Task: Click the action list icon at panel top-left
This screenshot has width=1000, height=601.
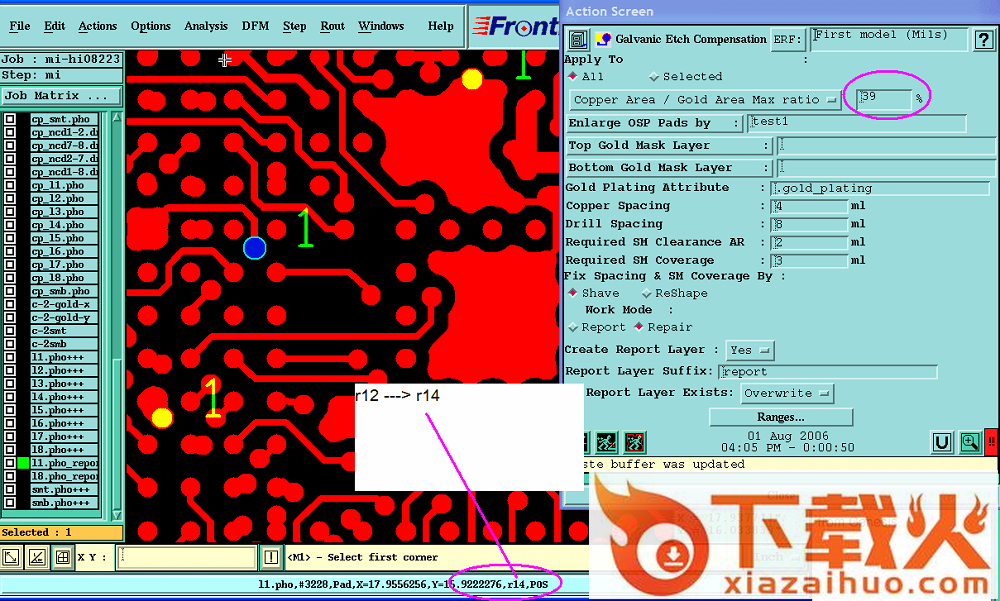Action: (x=578, y=40)
